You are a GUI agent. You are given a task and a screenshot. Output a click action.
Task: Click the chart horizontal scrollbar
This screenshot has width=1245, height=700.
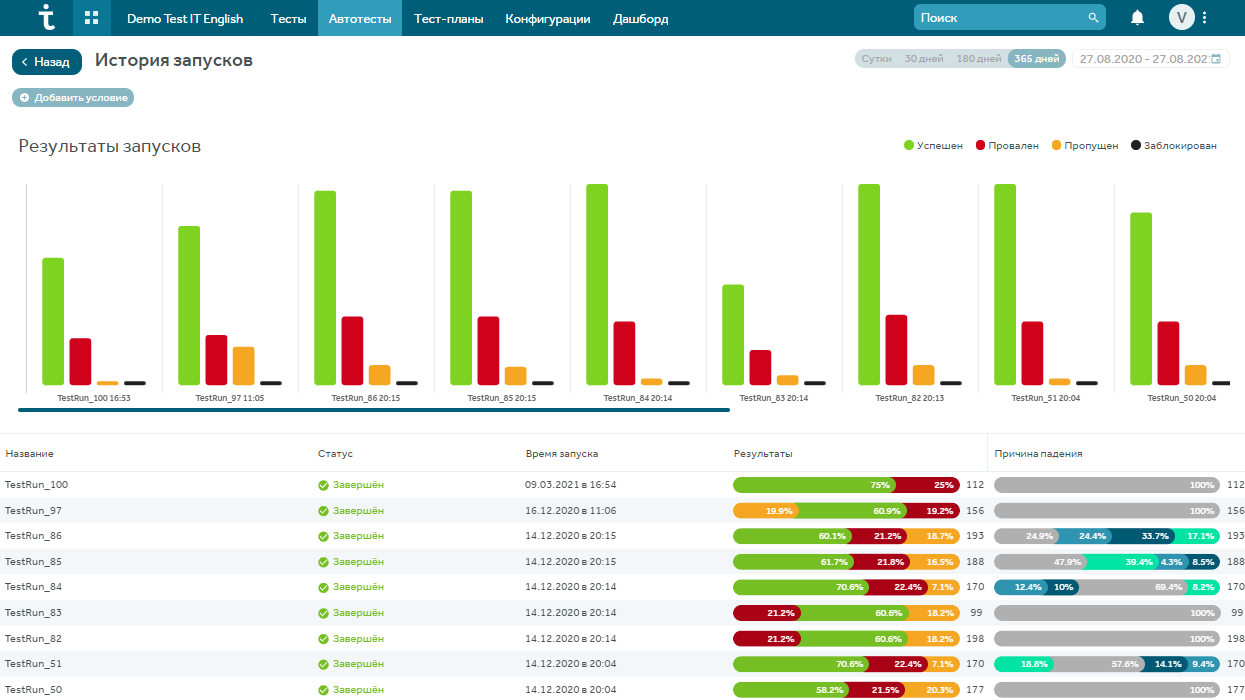pos(374,410)
